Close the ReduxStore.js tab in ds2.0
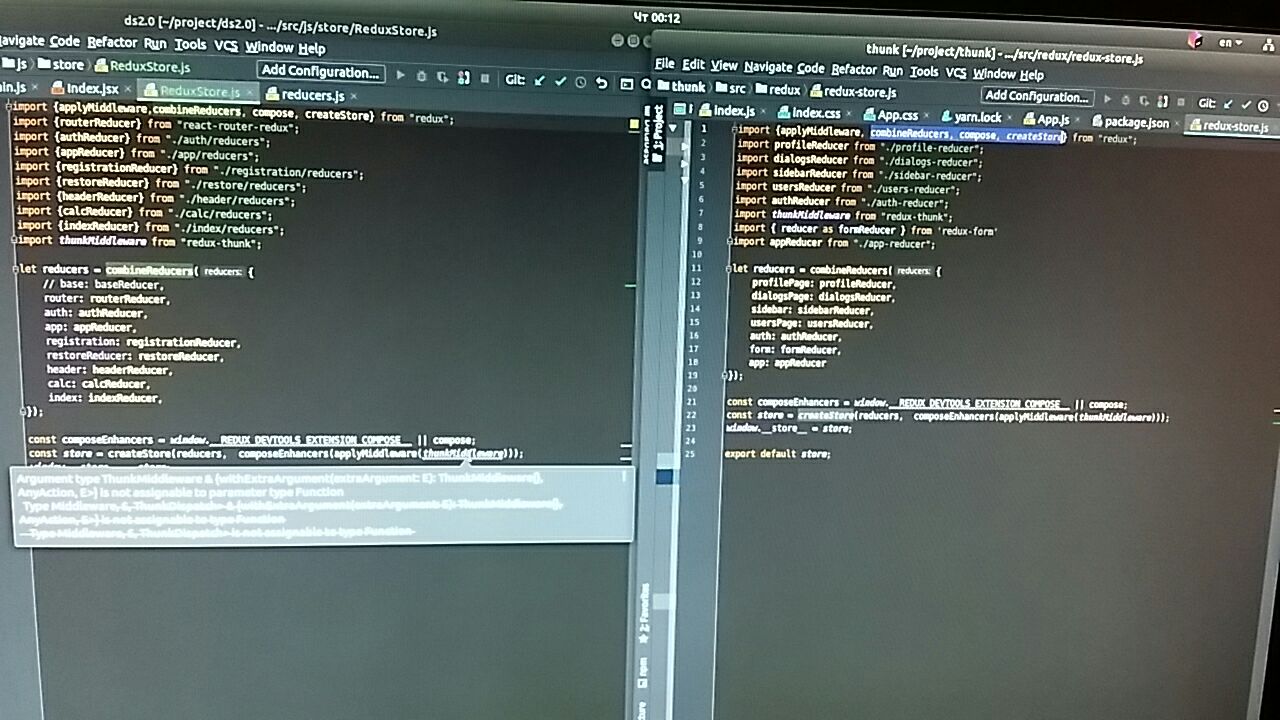1280x720 pixels. pyautogui.click(x=250, y=93)
